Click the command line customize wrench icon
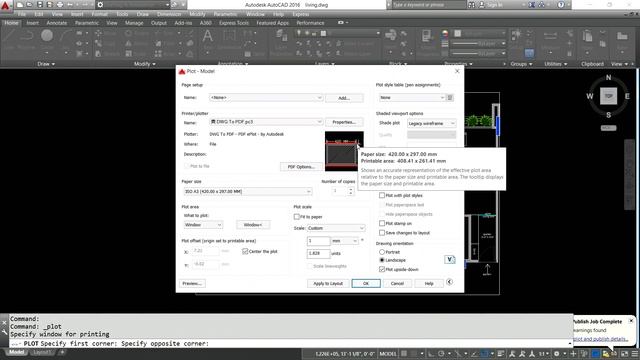 click(x=4, y=332)
